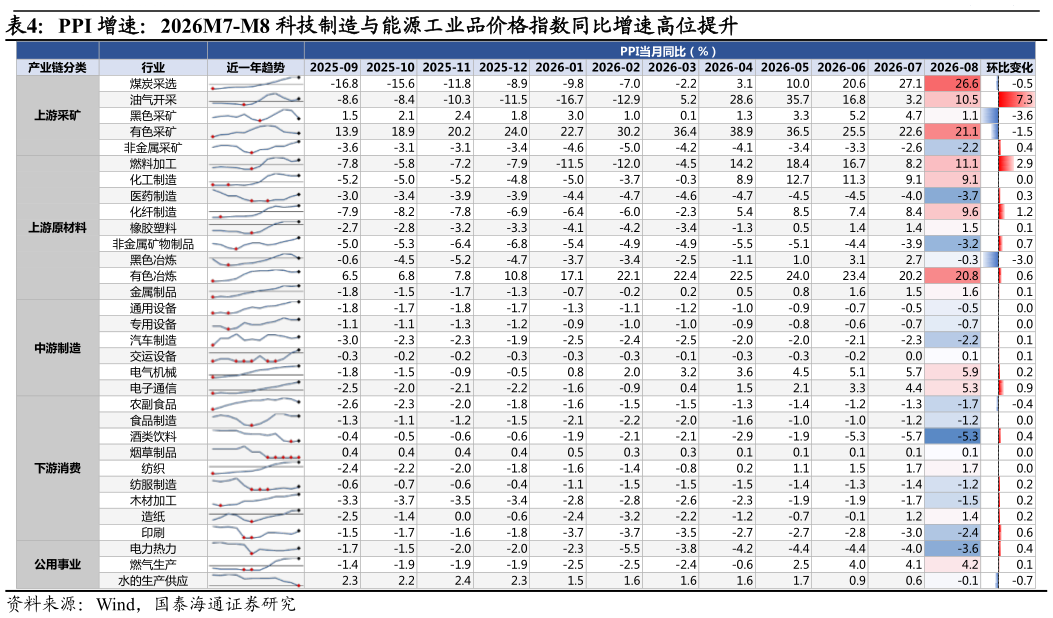Select the 烟草制品 industry name
Image resolution: width=1053 pixels, height=618 pixels.
(153, 452)
